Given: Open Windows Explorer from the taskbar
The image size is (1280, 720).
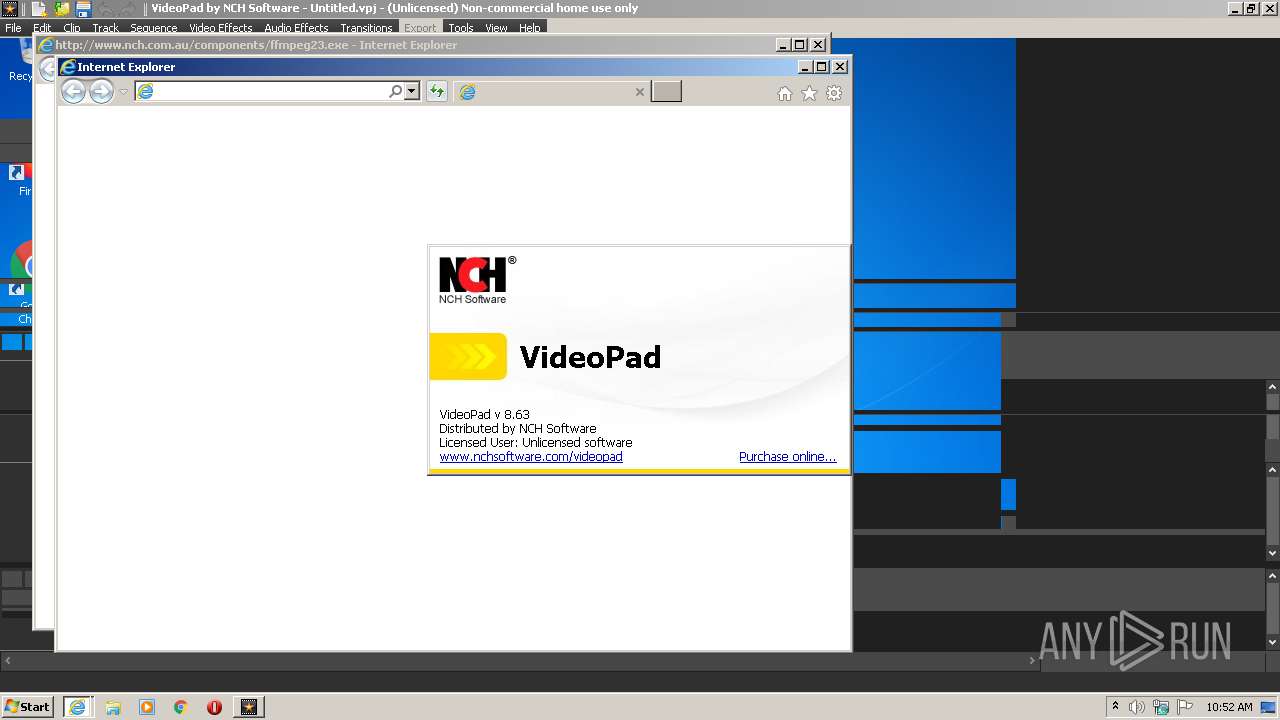Looking at the screenshot, I should (113, 707).
